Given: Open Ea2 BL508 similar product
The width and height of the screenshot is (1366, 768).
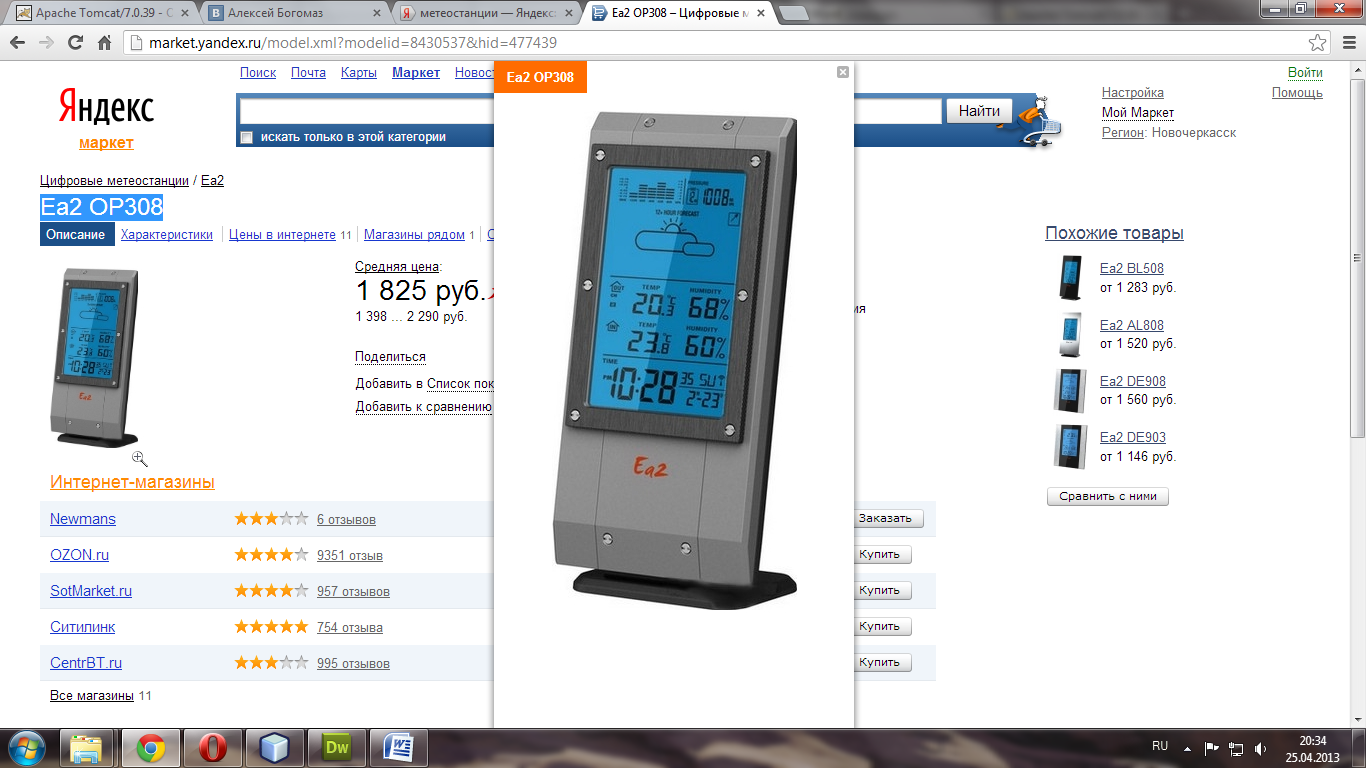Looking at the screenshot, I should [1132, 269].
